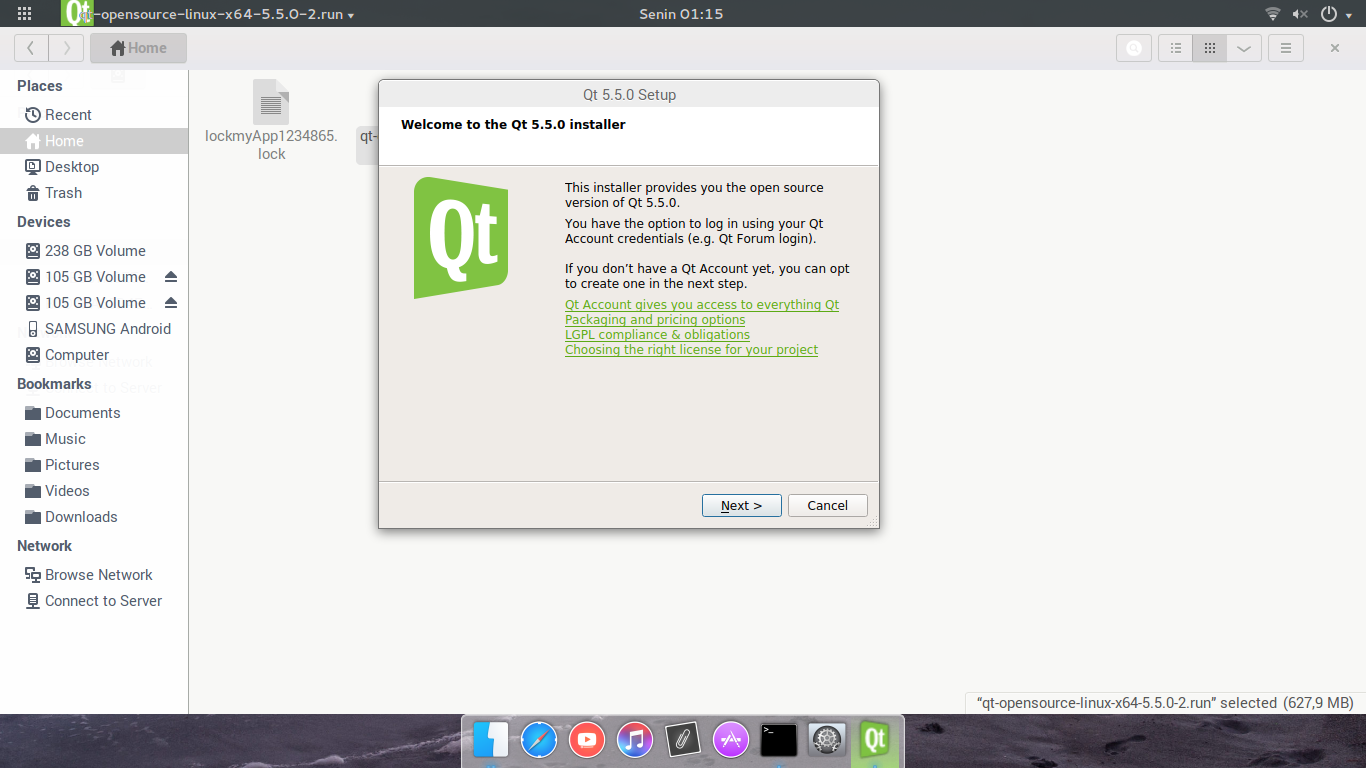Launch the iTunes music note dock icon
The image size is (1366, 768).
[635, 740]
